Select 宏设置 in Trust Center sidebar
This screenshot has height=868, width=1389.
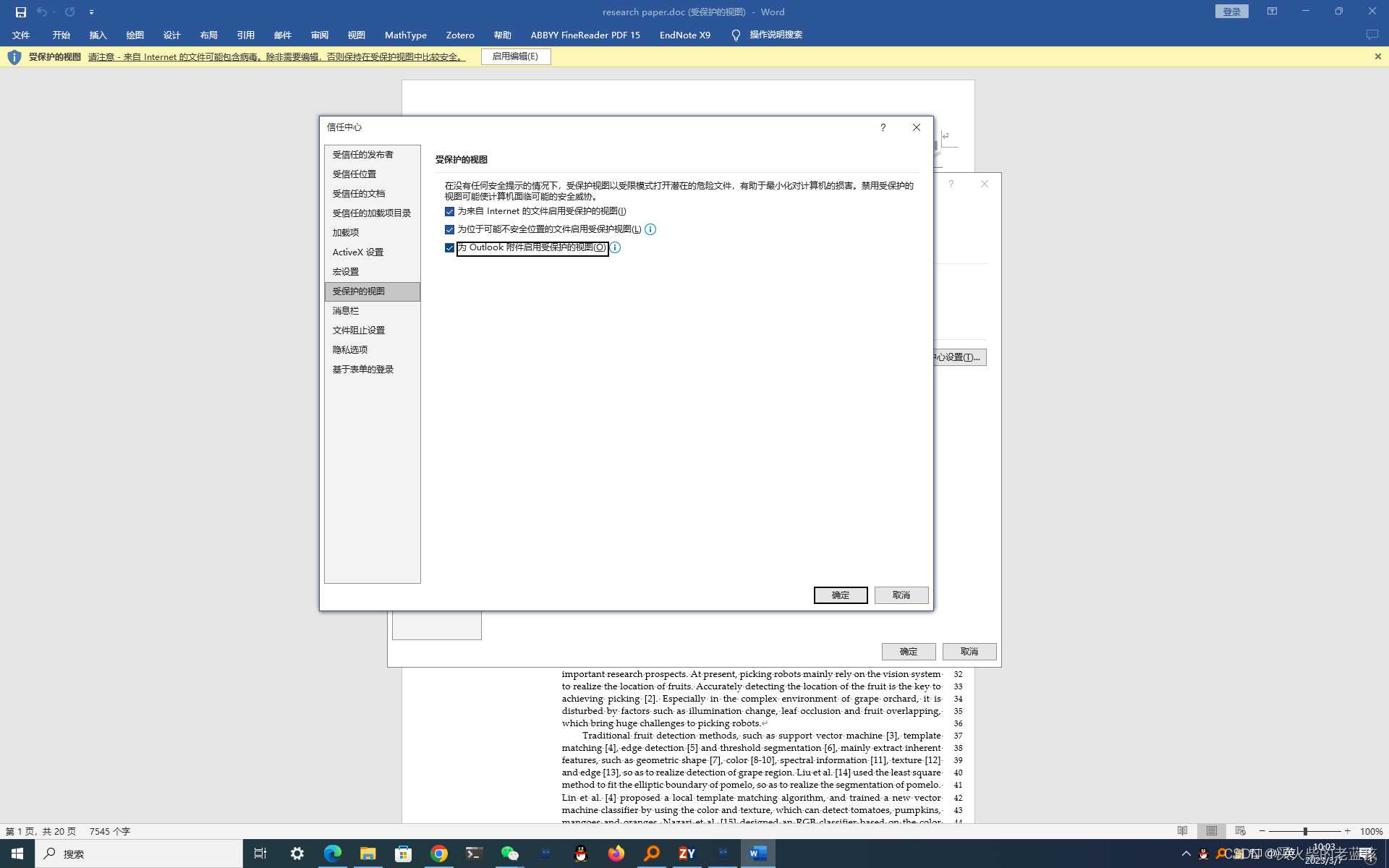346,271
